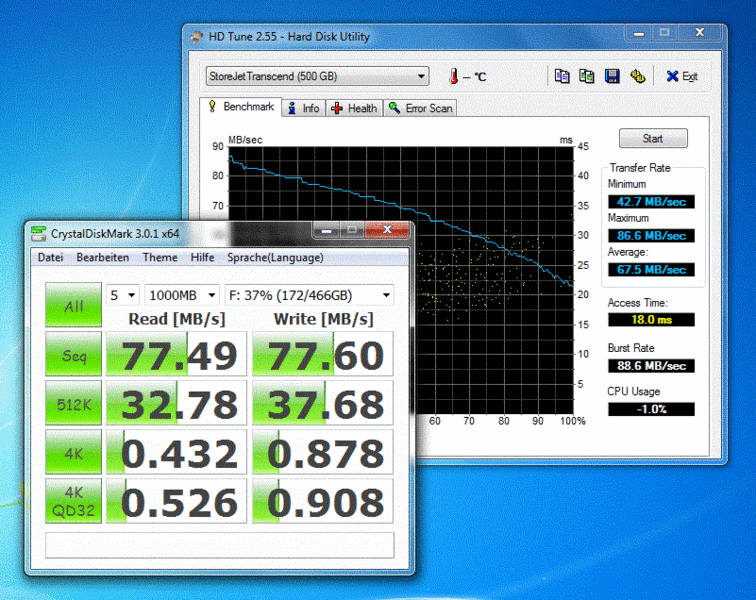Click the Access Time value 18.0 ms
The image size is (756, 600).
651,320
